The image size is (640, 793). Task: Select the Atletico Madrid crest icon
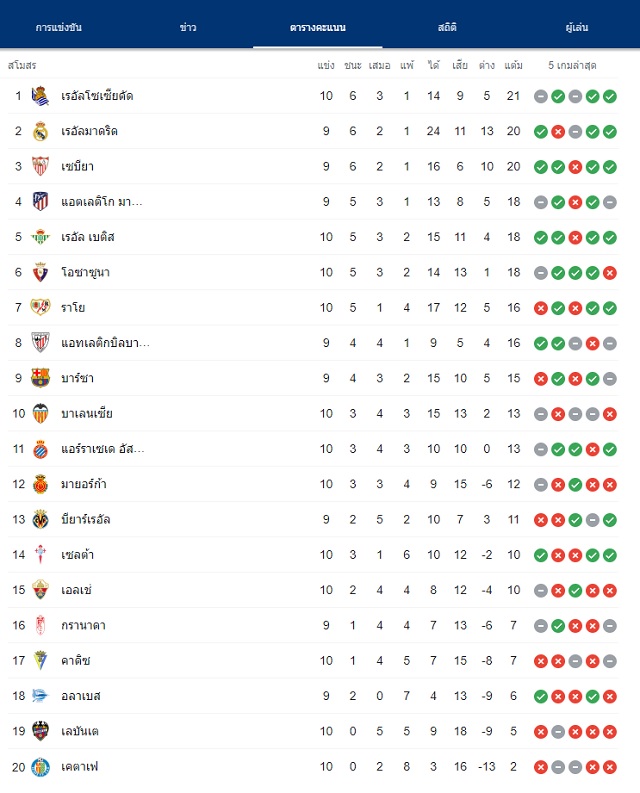click(40, 202)
